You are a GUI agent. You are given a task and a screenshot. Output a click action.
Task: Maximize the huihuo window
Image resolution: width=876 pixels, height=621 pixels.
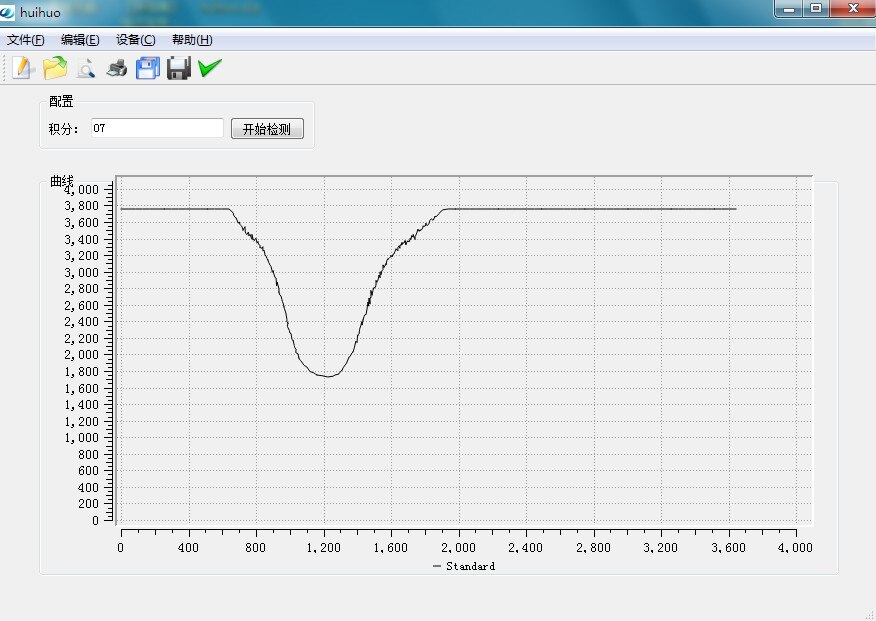[816, 8]
